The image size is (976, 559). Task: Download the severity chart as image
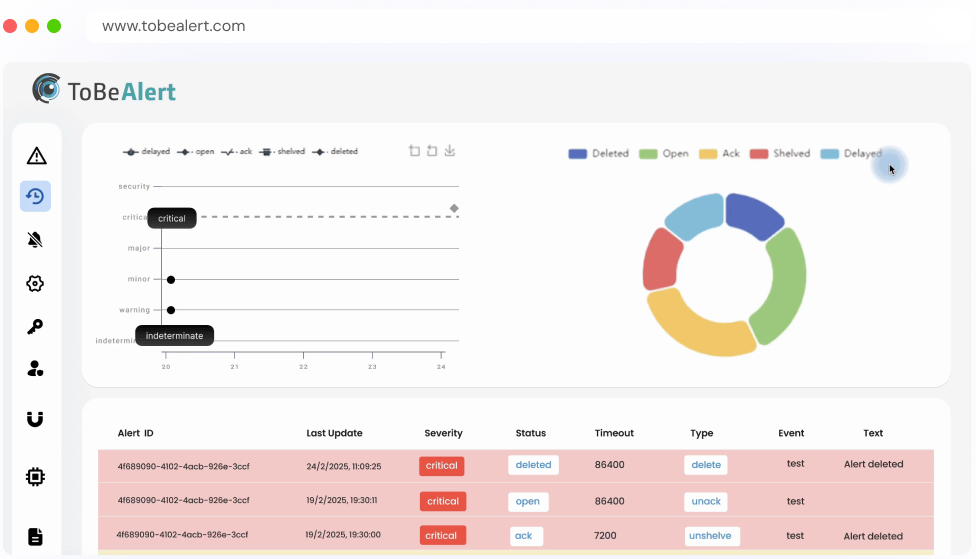(450, 151)
